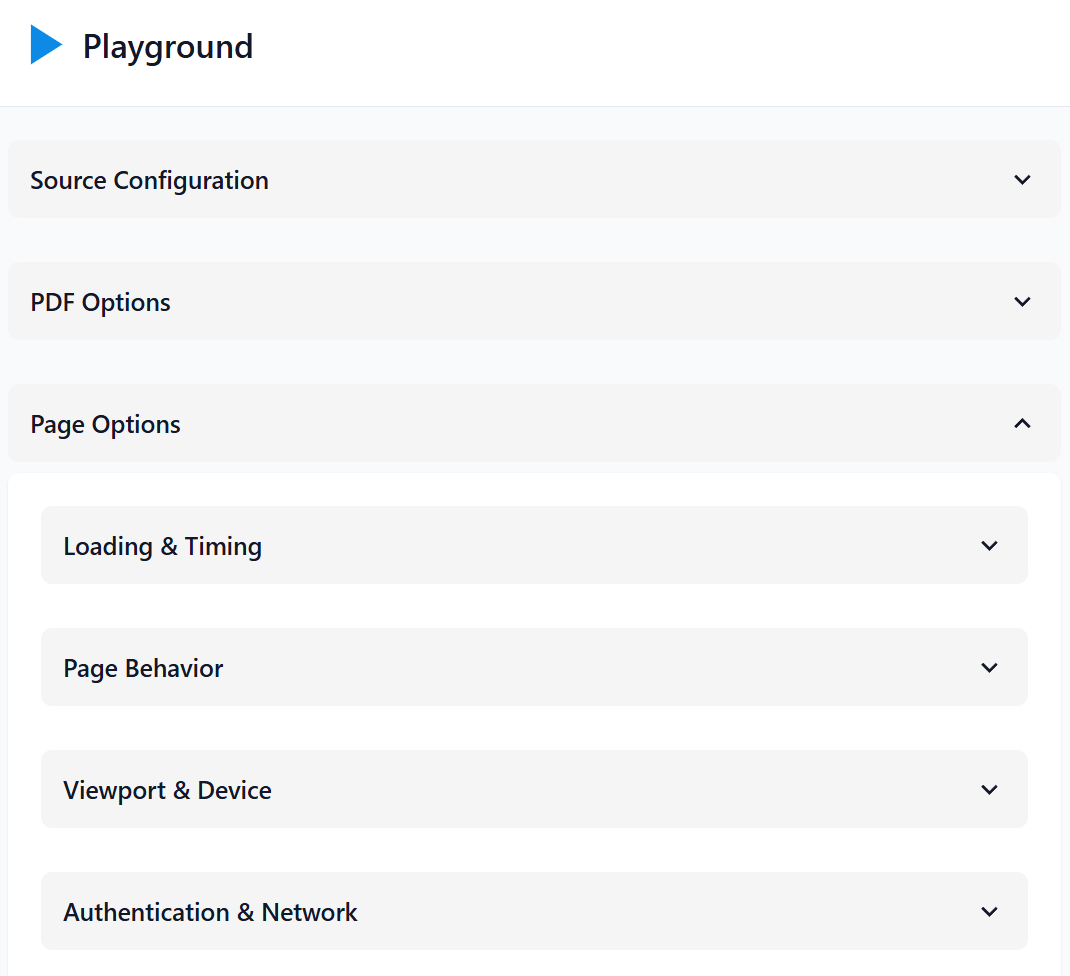
Task: Click the Playground title text
Action: (167, 46)
